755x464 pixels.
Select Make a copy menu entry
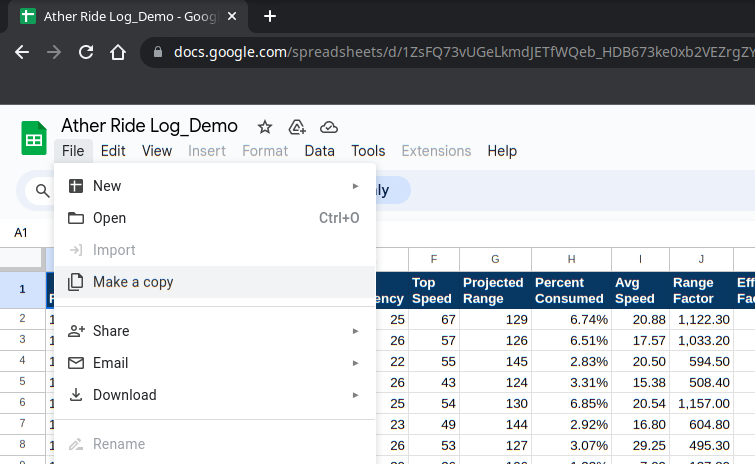(215, 282)
